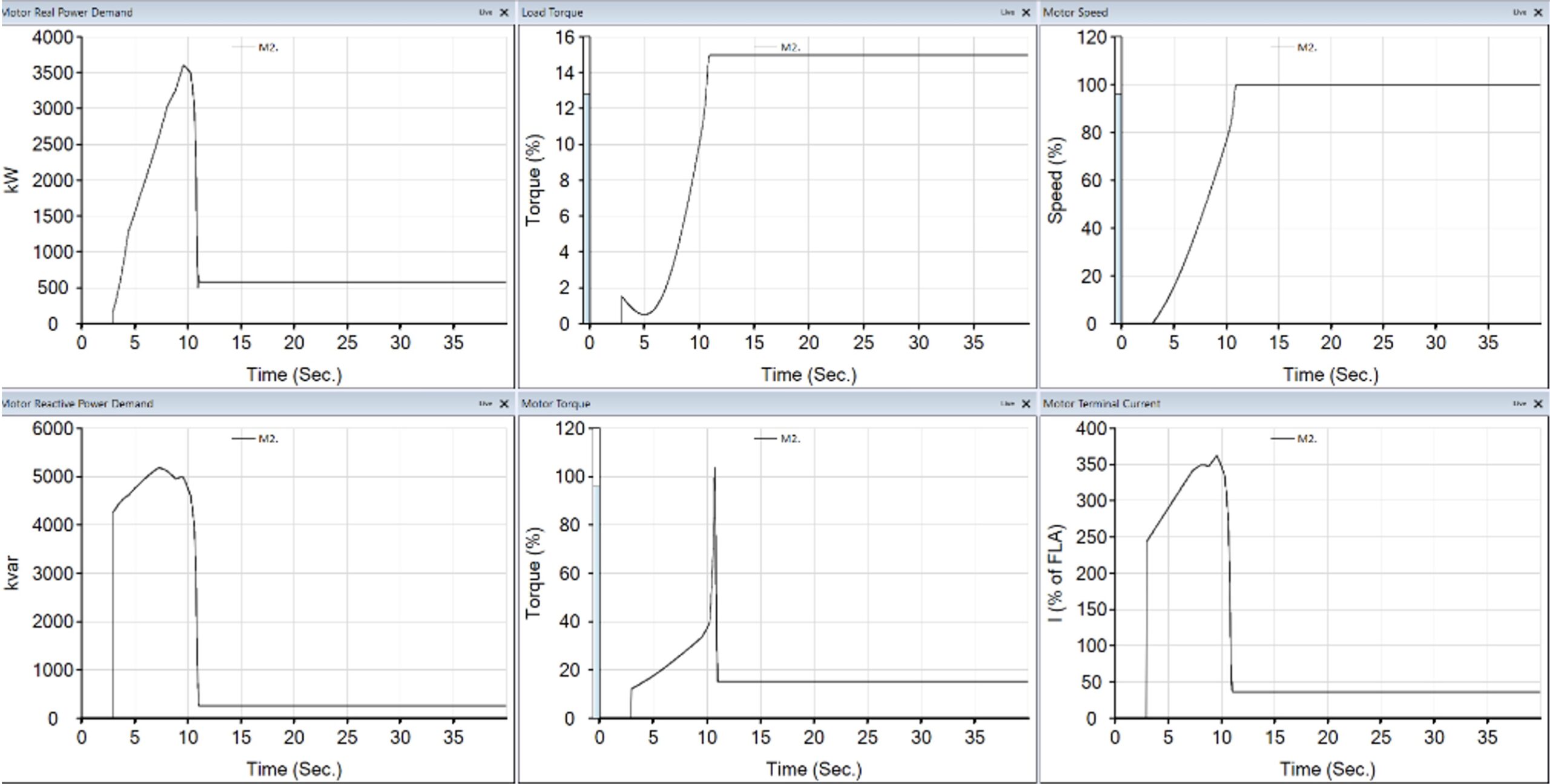1550x784 pixels.
Task: Click blue time cursor bar in Motor Torque plot
Action: click(x=596, y=601)
